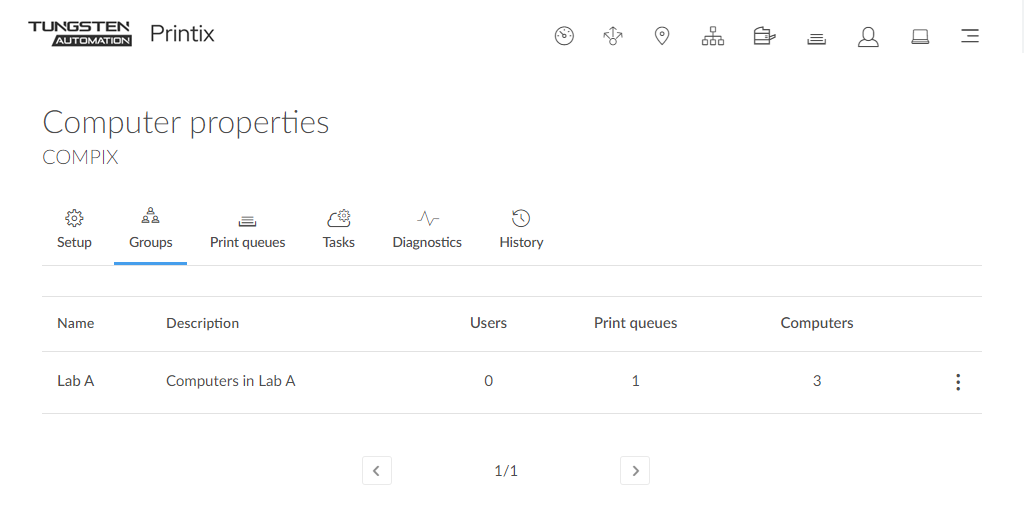Open the Sites location pin icon

(x=662, y=36)
